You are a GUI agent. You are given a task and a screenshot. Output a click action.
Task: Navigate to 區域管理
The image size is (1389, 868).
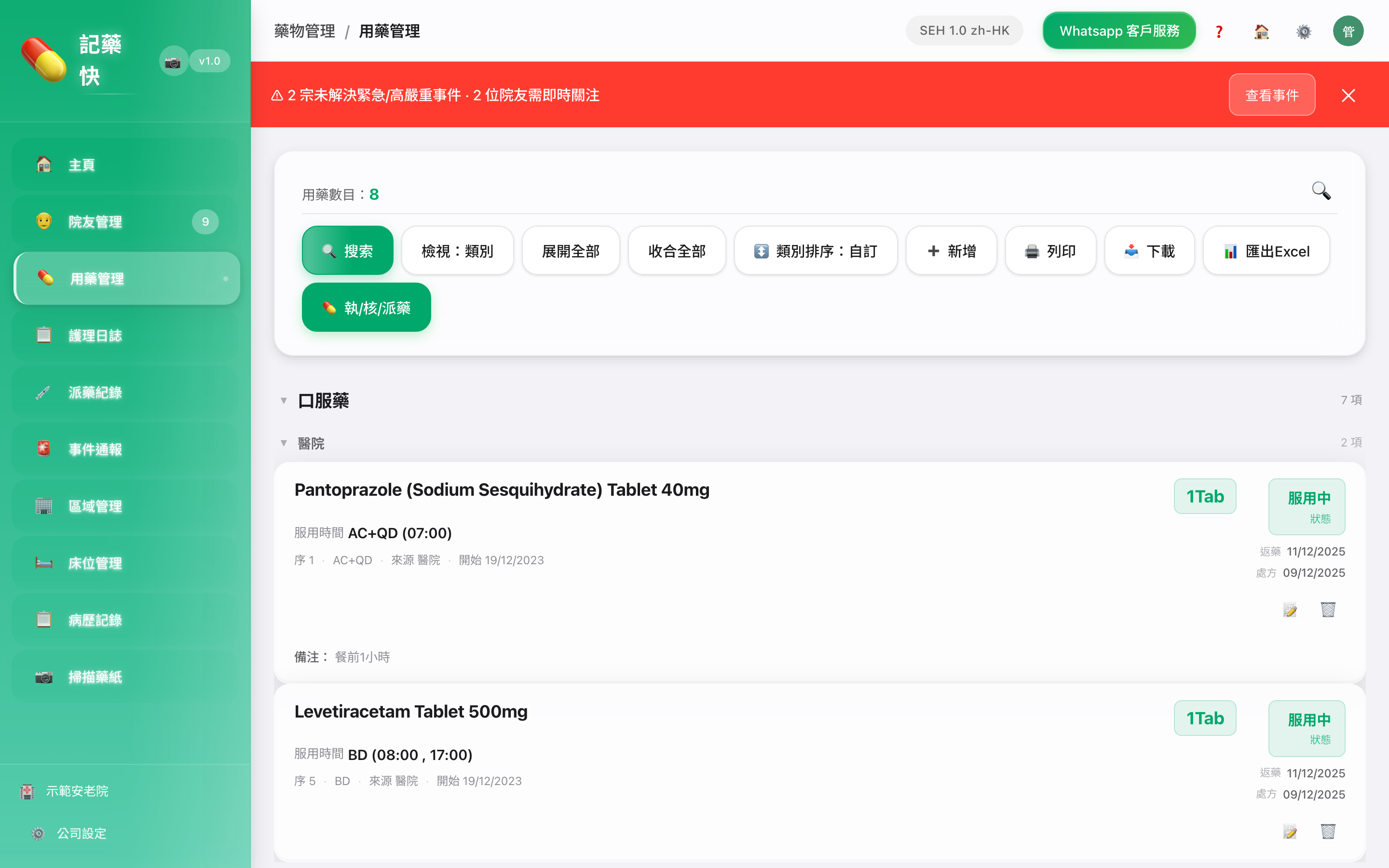tap(125, 506)
